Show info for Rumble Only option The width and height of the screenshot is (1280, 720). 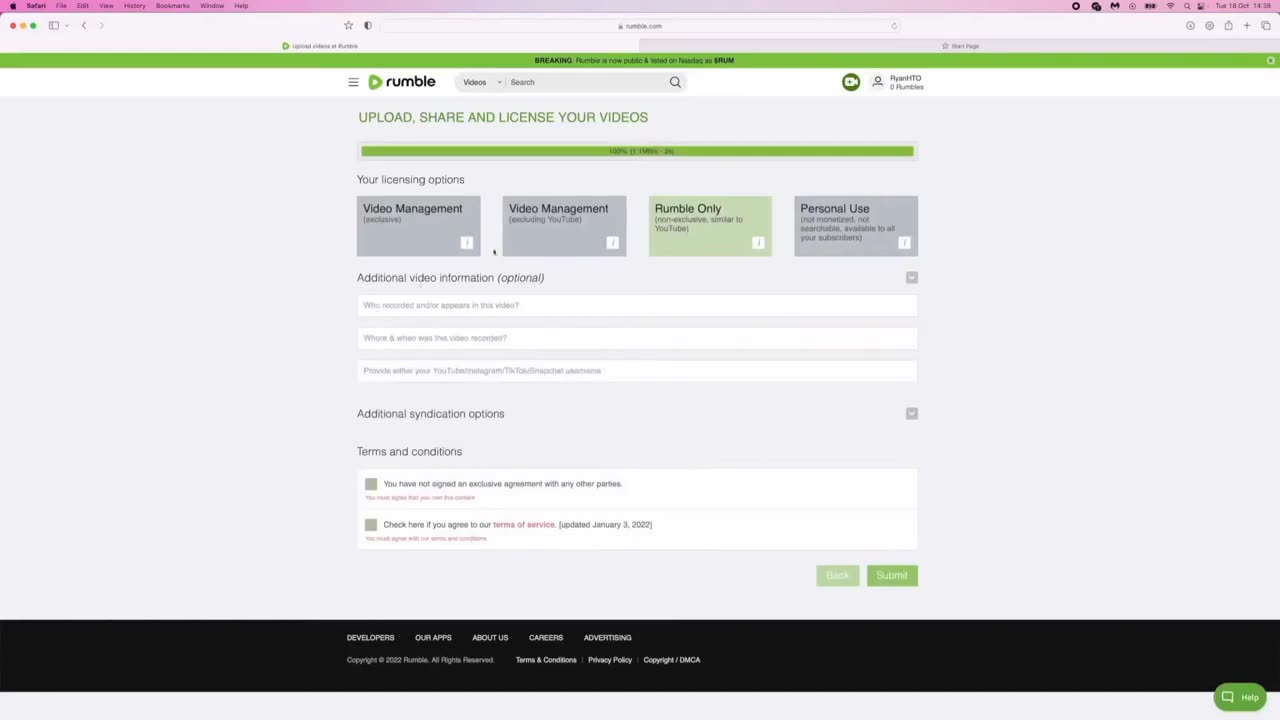[x=758, y=242]
